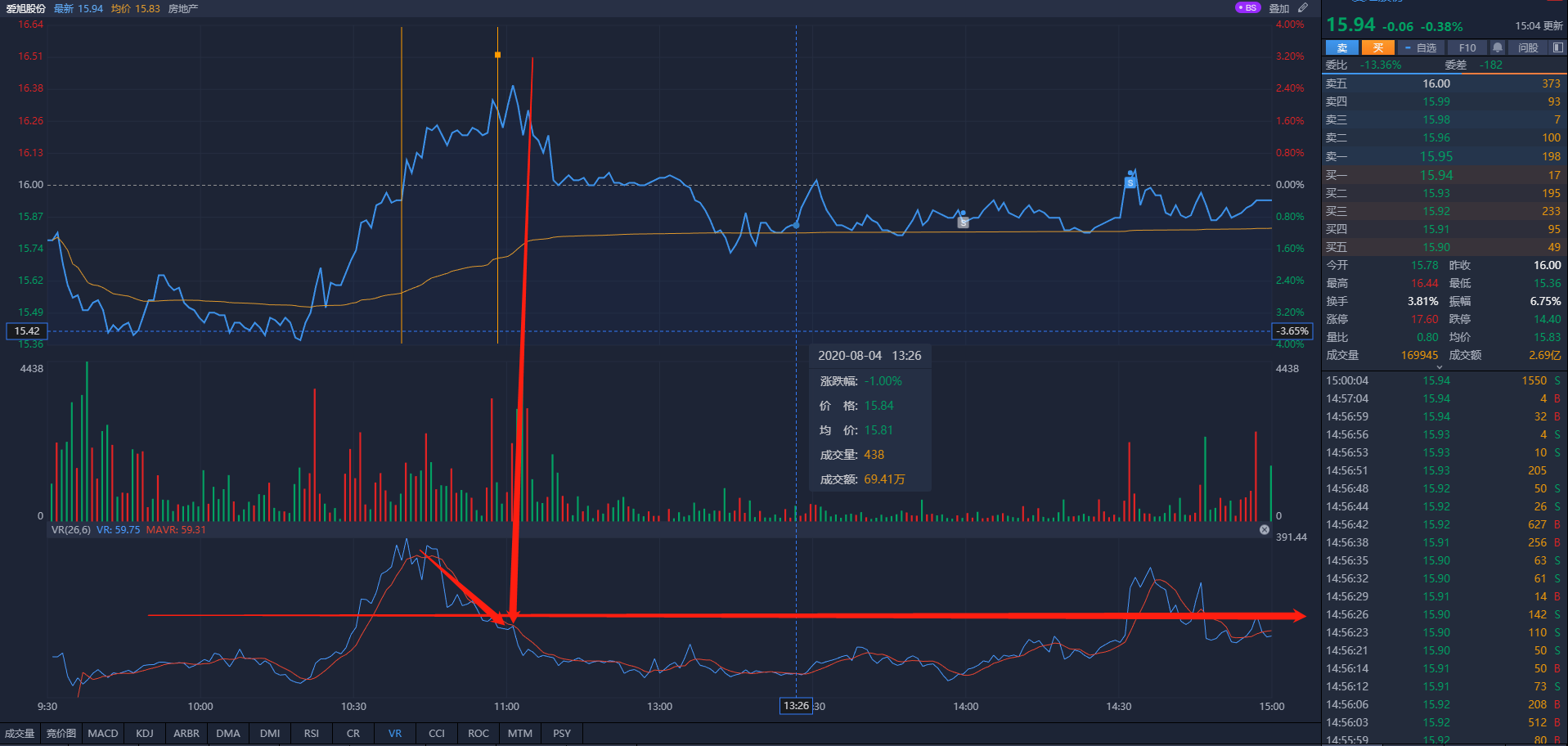Select the 卖一 15.95 order row

tap(1444, 156)
